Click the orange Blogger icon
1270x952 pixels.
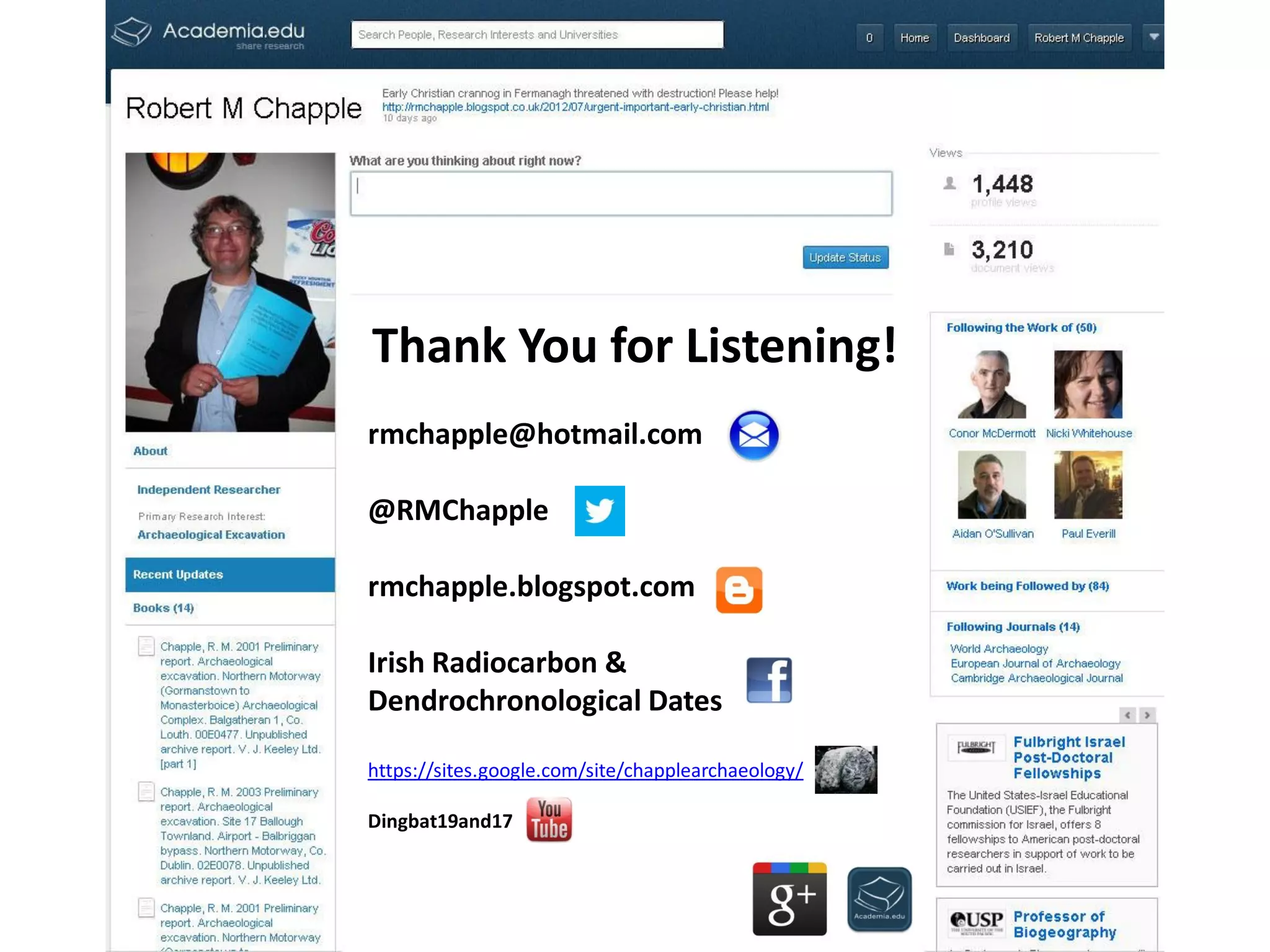tap(739, 590)
